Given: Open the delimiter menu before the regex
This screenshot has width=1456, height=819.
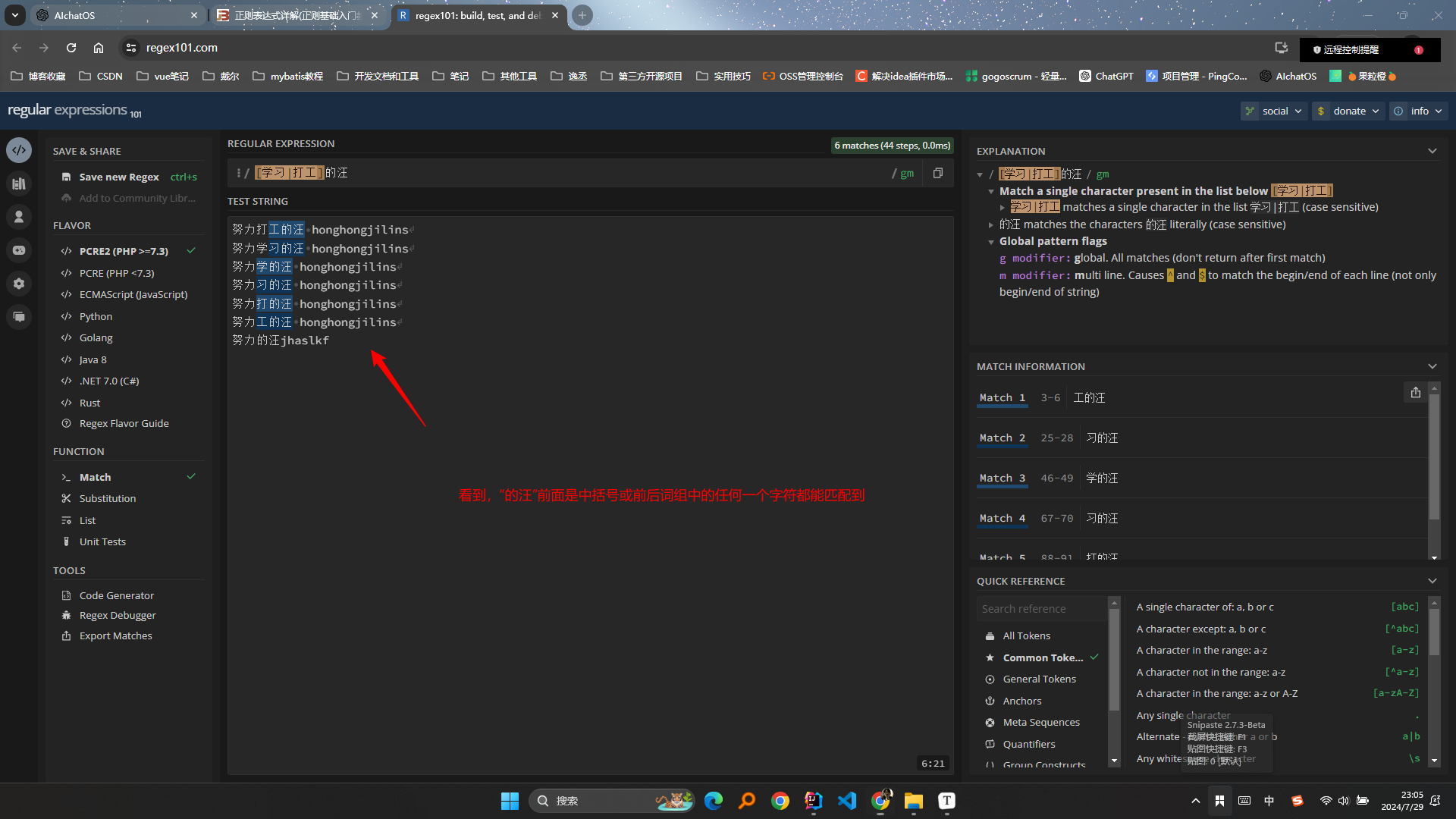Looking at the screenshot, I should coord(238,173).
